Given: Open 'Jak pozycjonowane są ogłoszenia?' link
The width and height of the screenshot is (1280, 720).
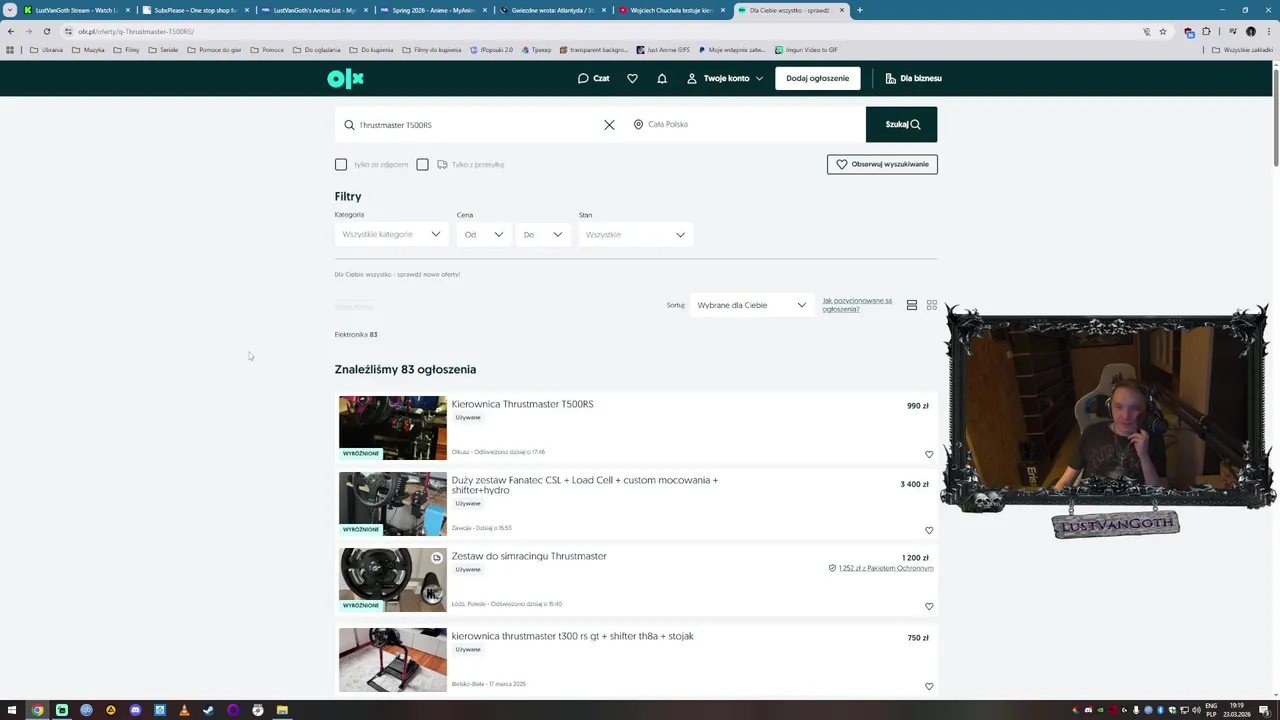Looking at the screenshot, I should tap(857, 305).
